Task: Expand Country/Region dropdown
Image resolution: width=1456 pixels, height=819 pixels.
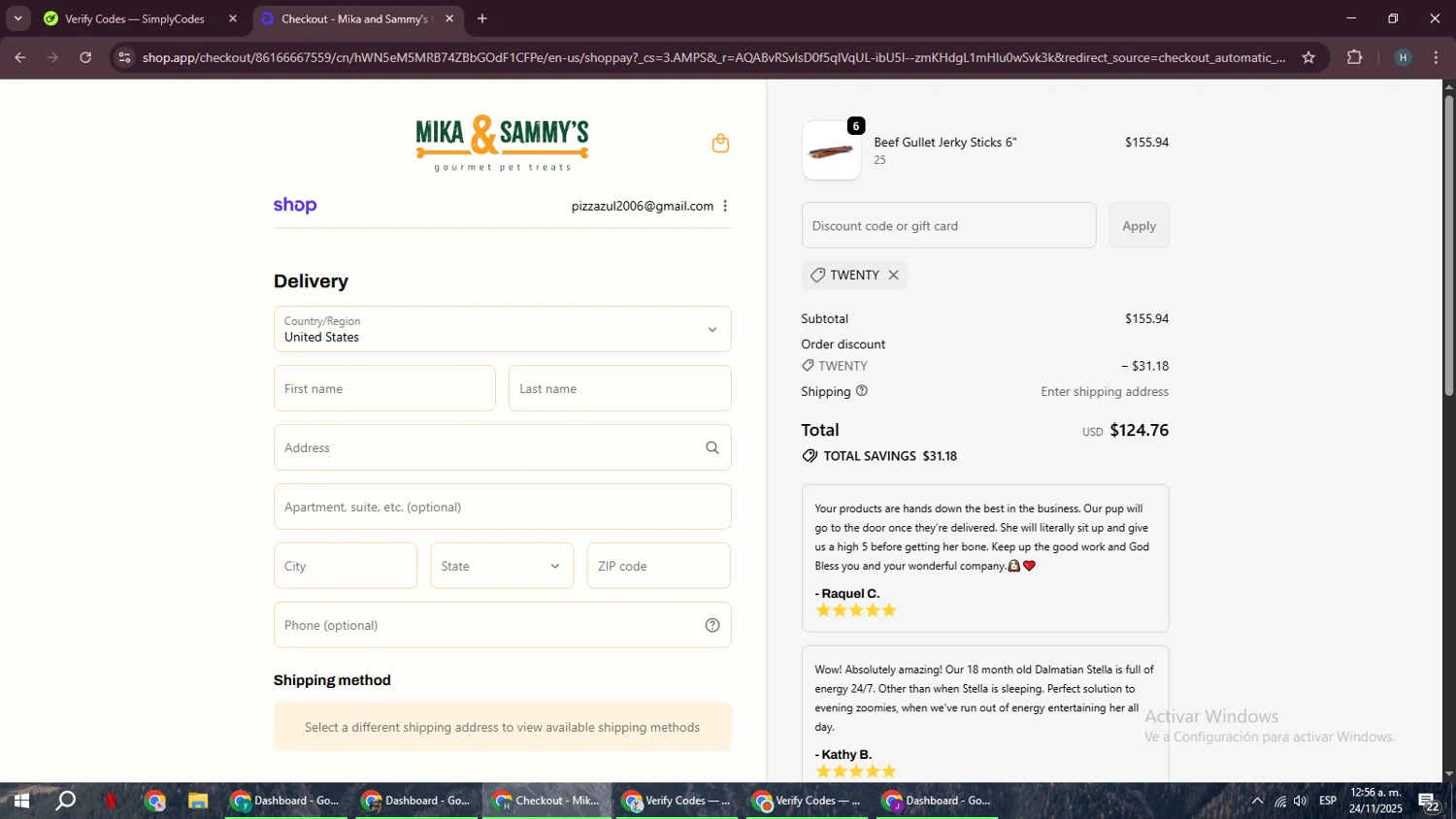Action: 502,329
